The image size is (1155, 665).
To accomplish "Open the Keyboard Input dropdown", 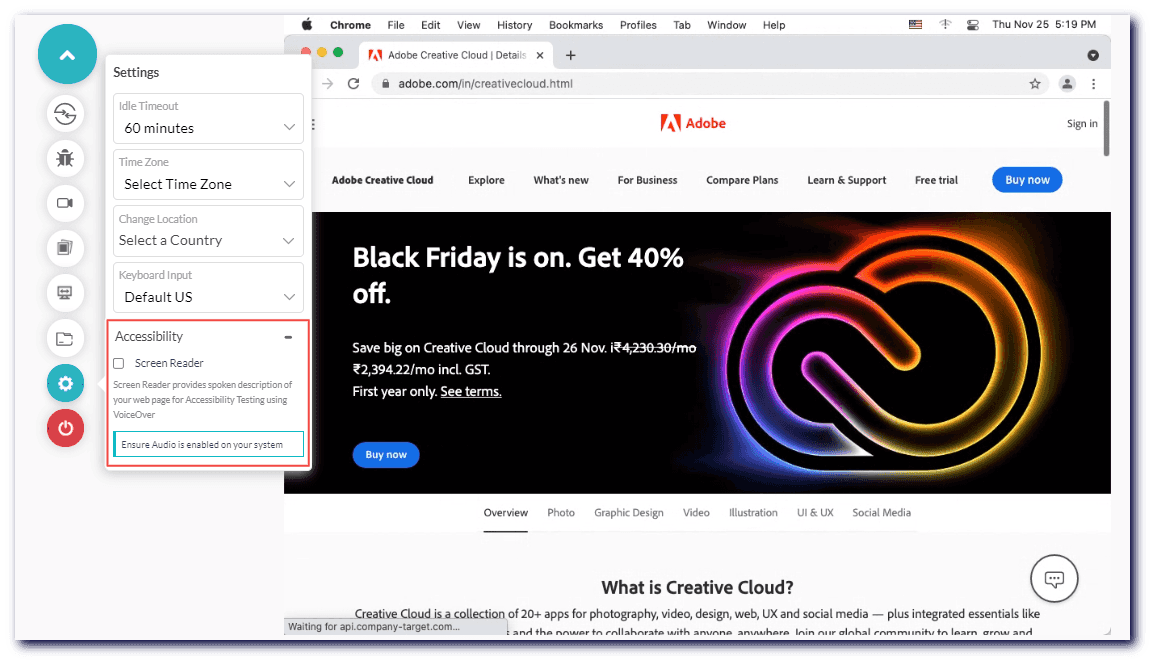I will (208, 287).
